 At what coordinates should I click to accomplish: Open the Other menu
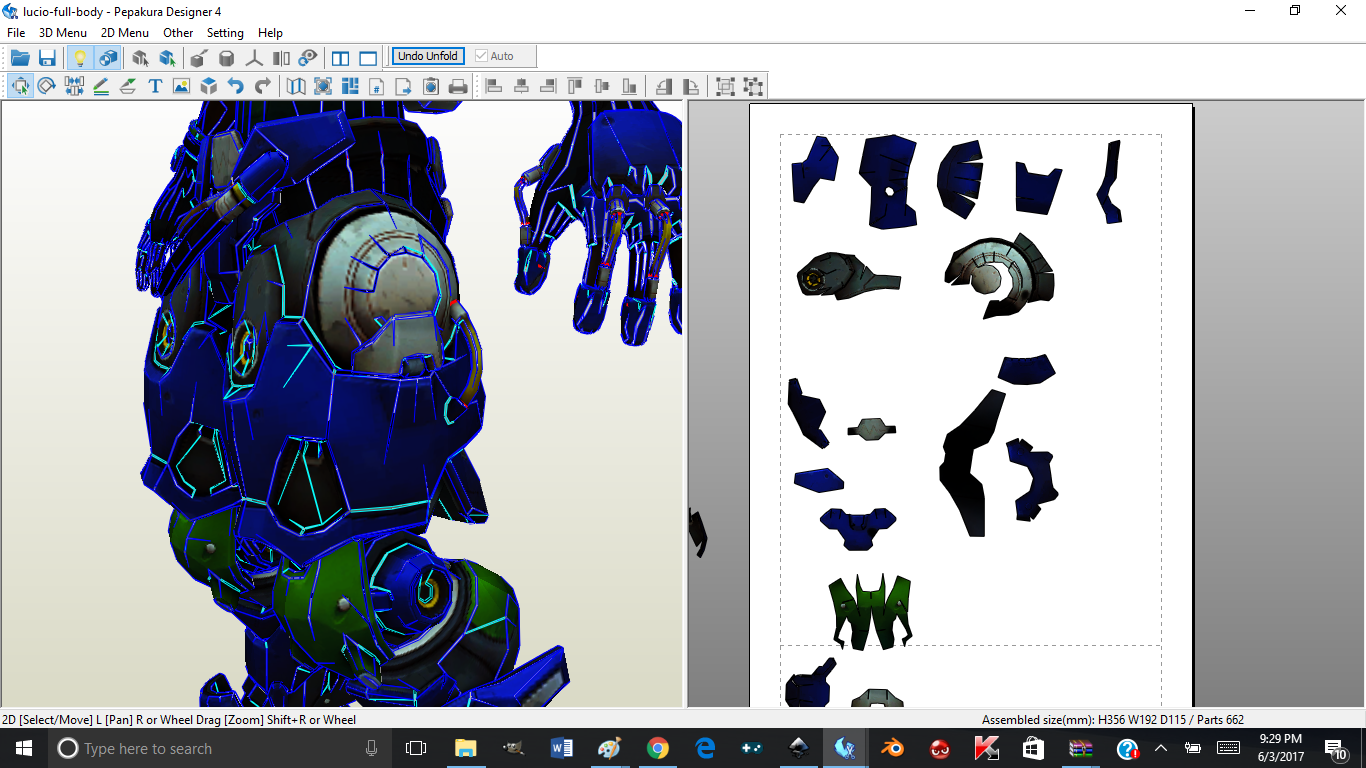178,33
